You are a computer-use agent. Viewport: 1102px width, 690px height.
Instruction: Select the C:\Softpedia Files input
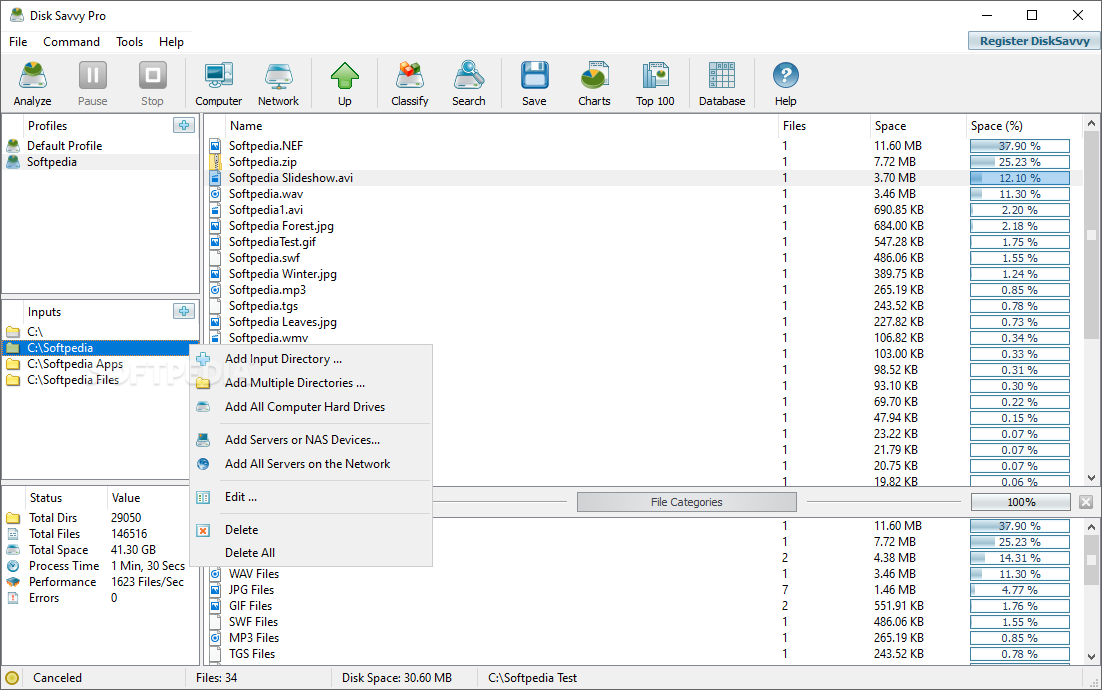(101, 380)
